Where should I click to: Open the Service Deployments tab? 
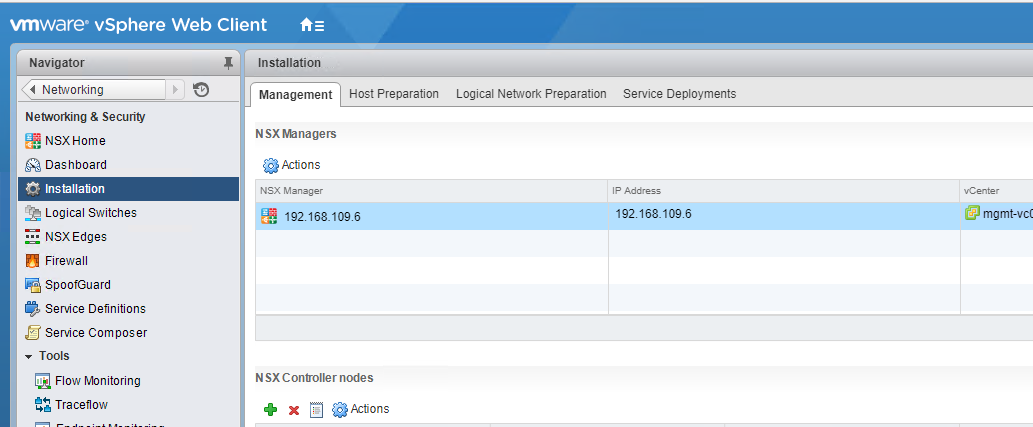[679, 94]
